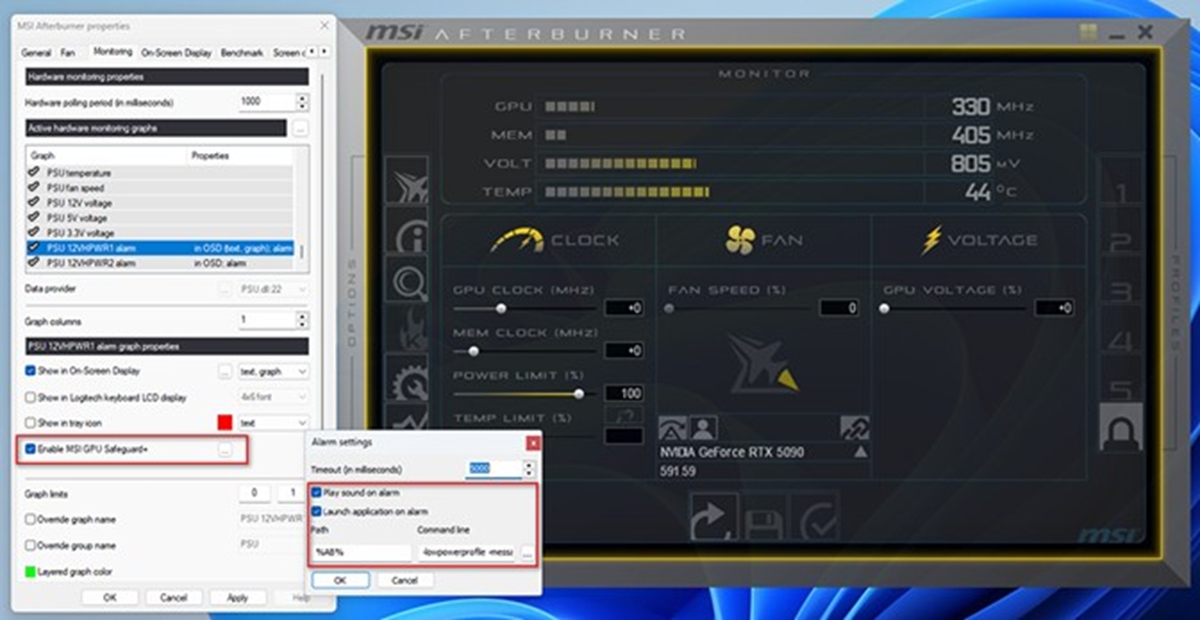
Task: Switch to the On-Screen Display tab
Action: click(x=176, y=52)
